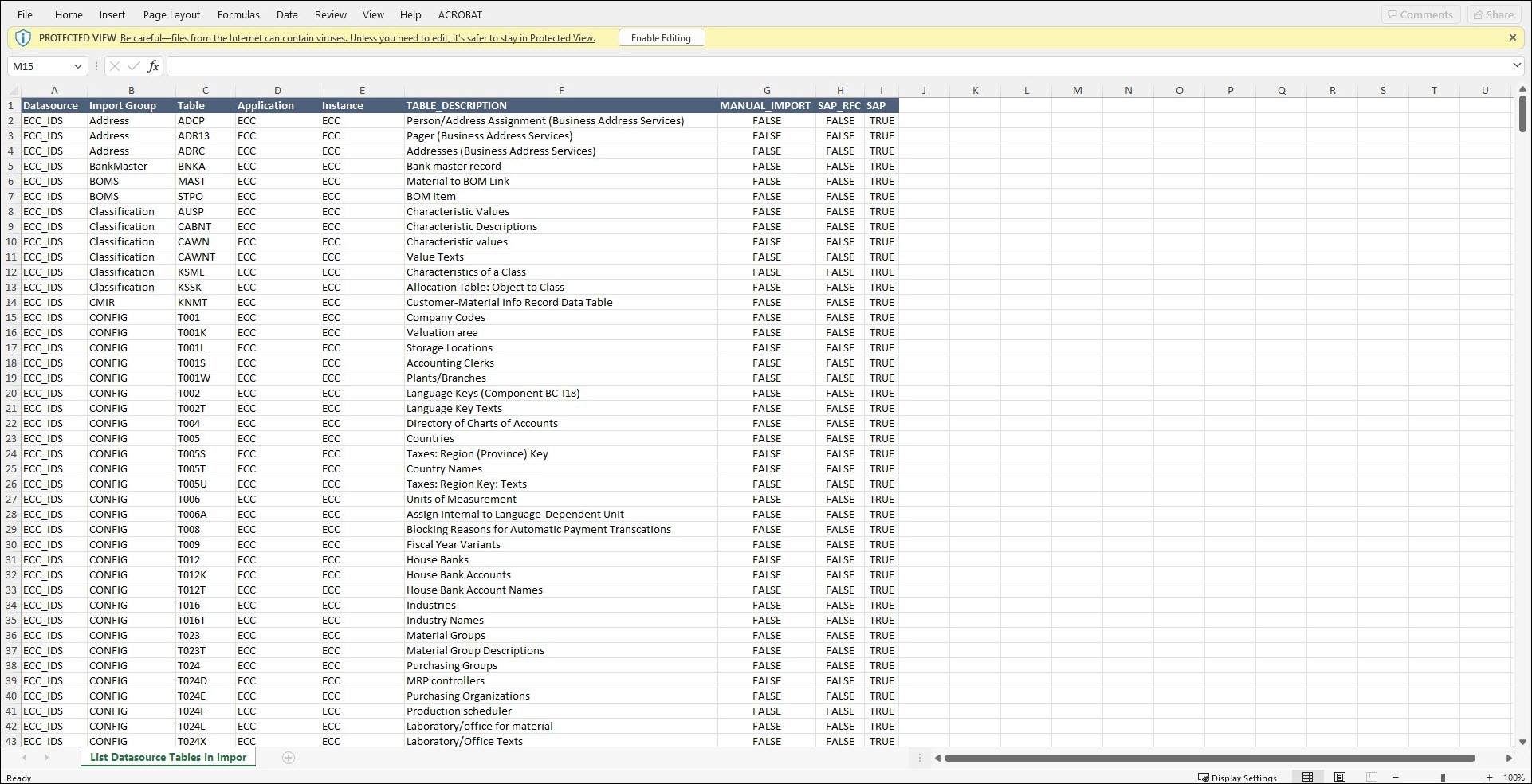Click the cell containing 'KNMT'

pyautogui.click(x=205, y=302)
